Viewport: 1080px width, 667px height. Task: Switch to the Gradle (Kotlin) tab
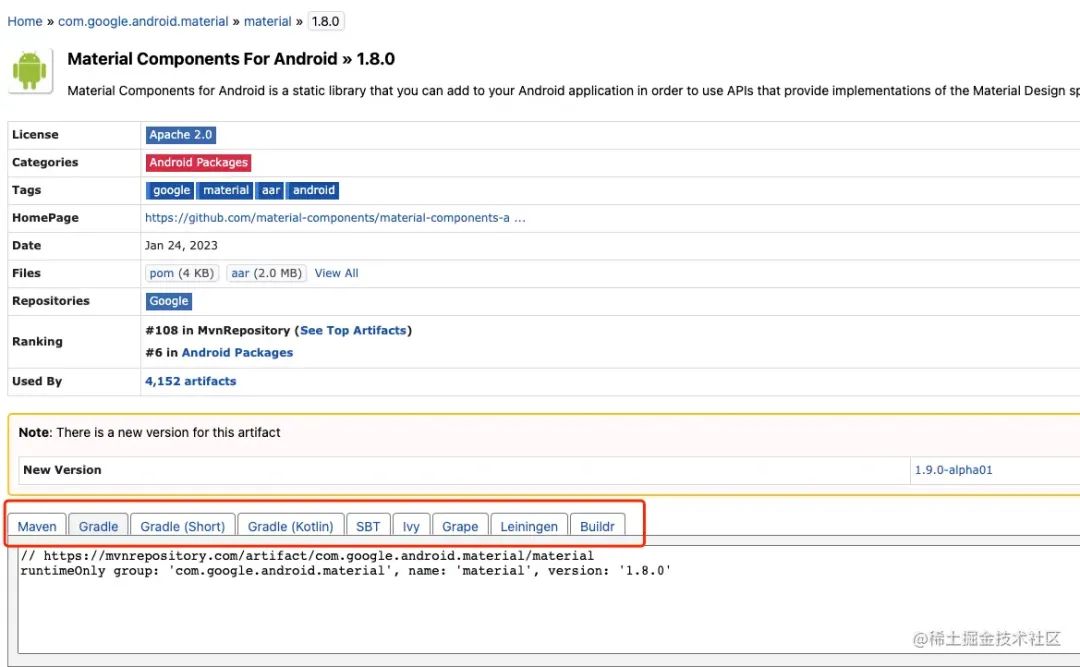pyautogui.click(x=291, y=526)
